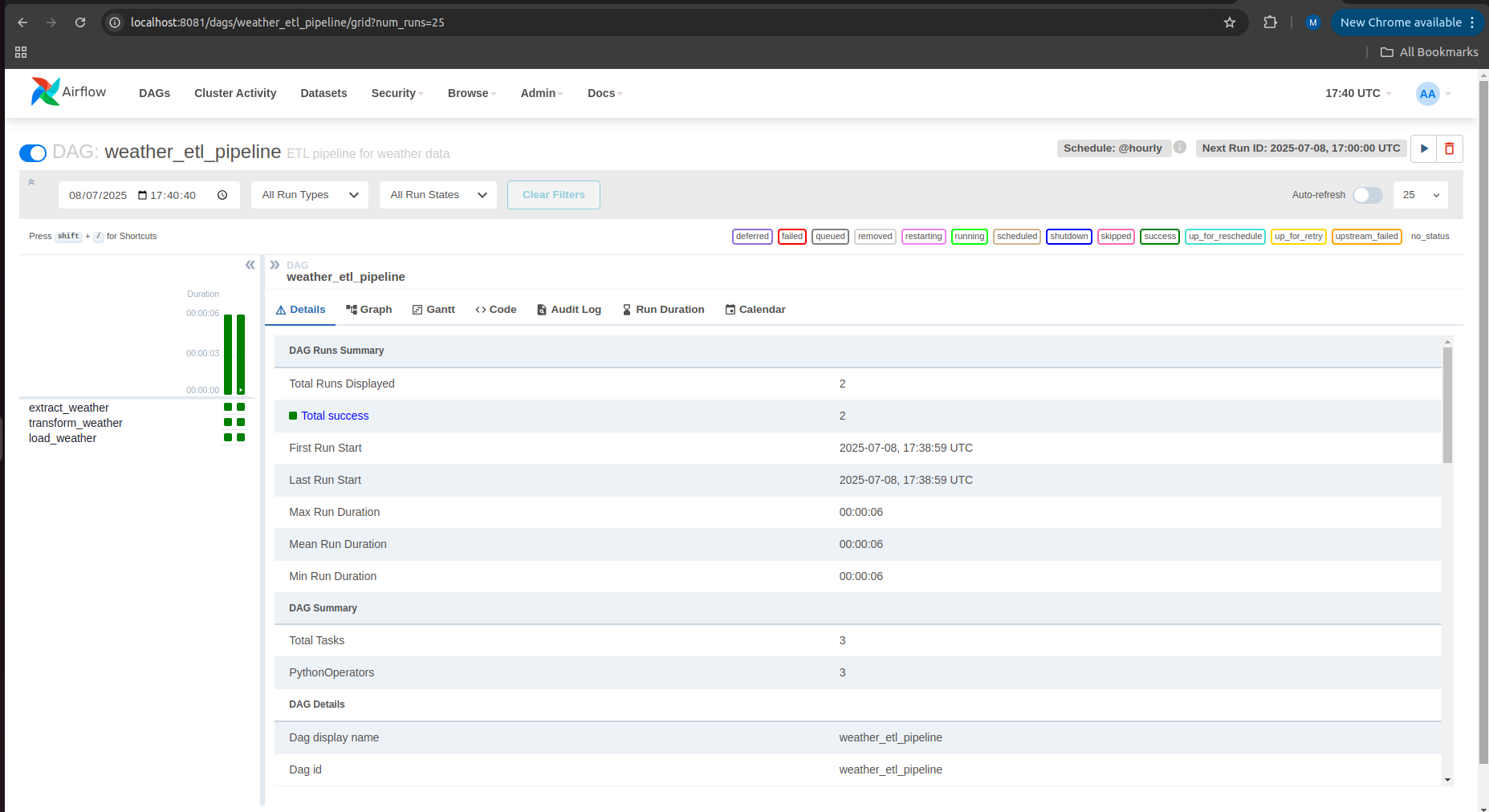This screenshot has height=812, width=1489.
Task: Open the calendar icon in the date field
Action: [x=143, y=195]
